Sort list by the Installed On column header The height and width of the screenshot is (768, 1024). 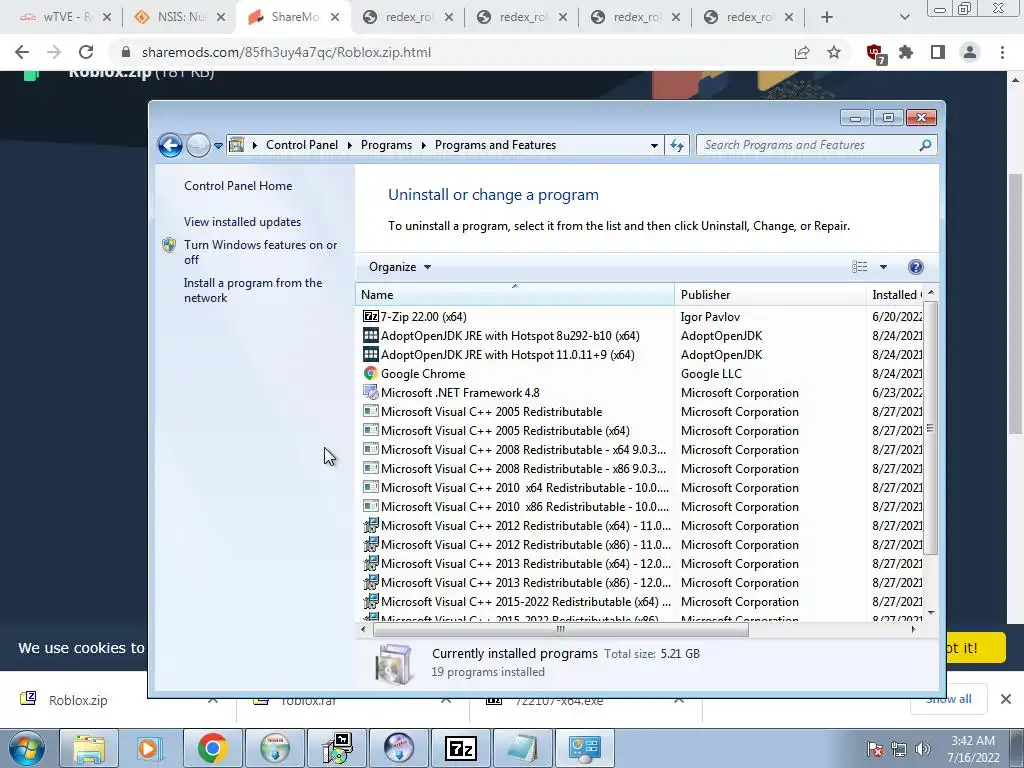(895, 295)
